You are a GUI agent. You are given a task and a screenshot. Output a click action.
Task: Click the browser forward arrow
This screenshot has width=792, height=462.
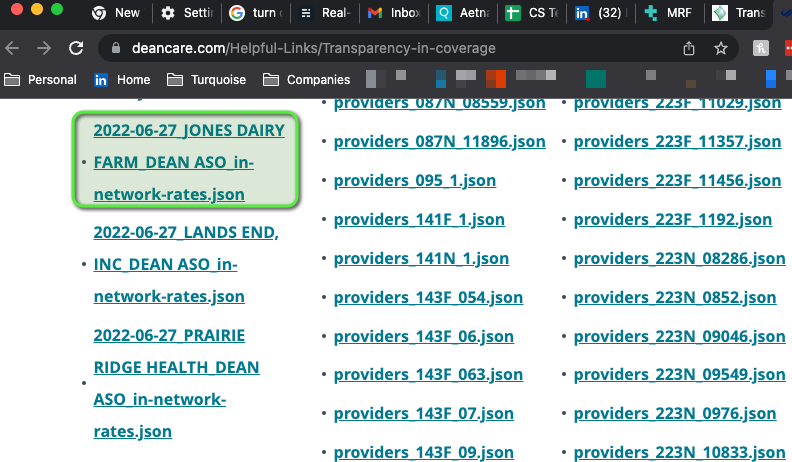pyautogui.click(x=44, y=48)
